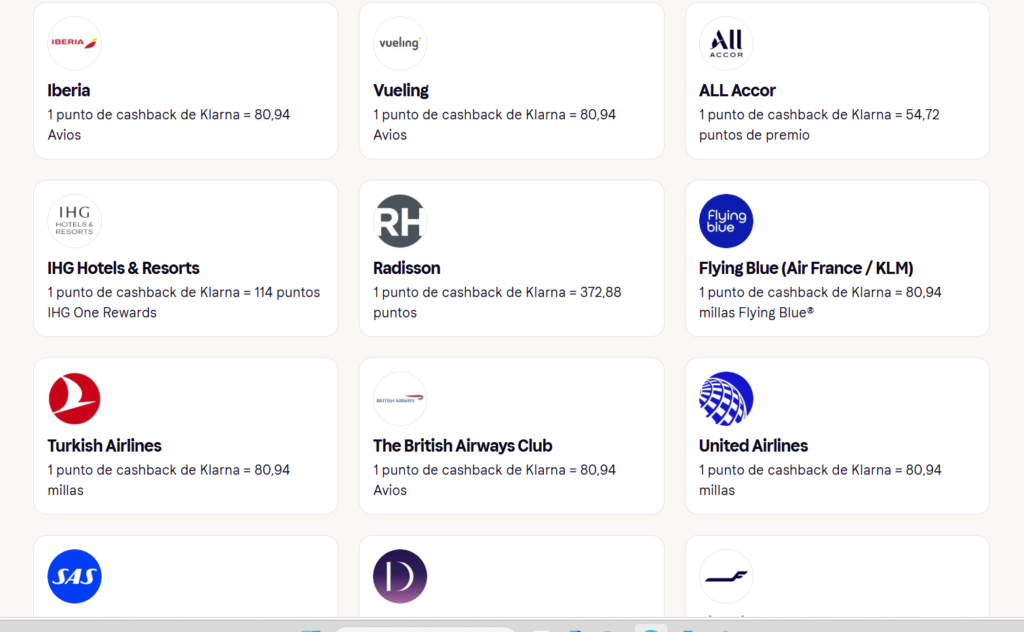Click '80,94 millas Flying Blue' text
The width and height of the screenshot is (1024, 632).
pyautogui.click(x=820, y=302)
